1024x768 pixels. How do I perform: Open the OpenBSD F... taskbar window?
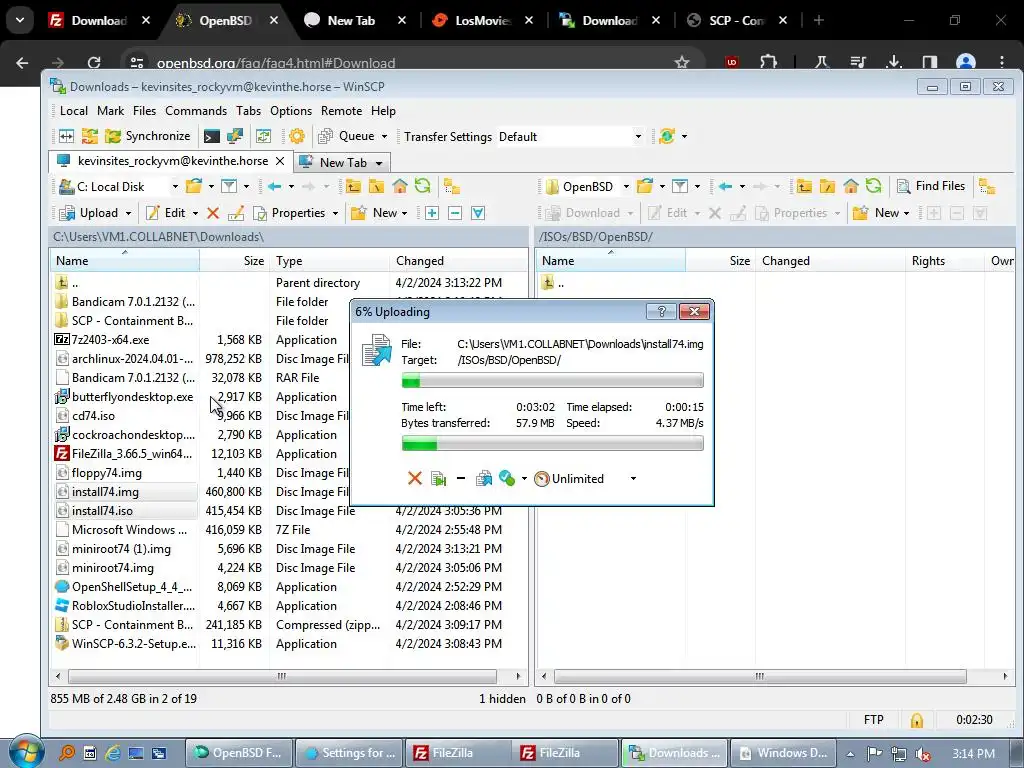click(238, 753)
